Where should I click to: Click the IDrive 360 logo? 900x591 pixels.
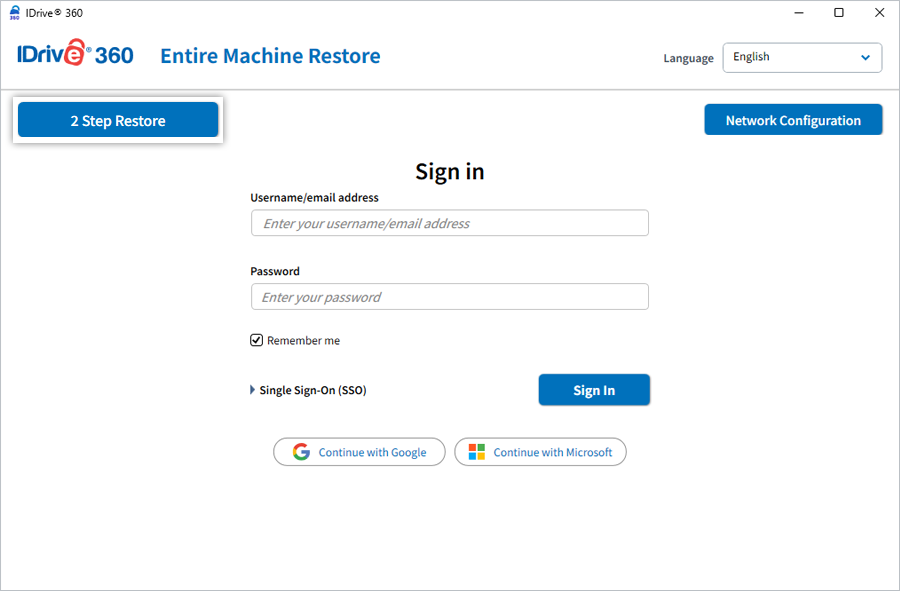(75, 54)
